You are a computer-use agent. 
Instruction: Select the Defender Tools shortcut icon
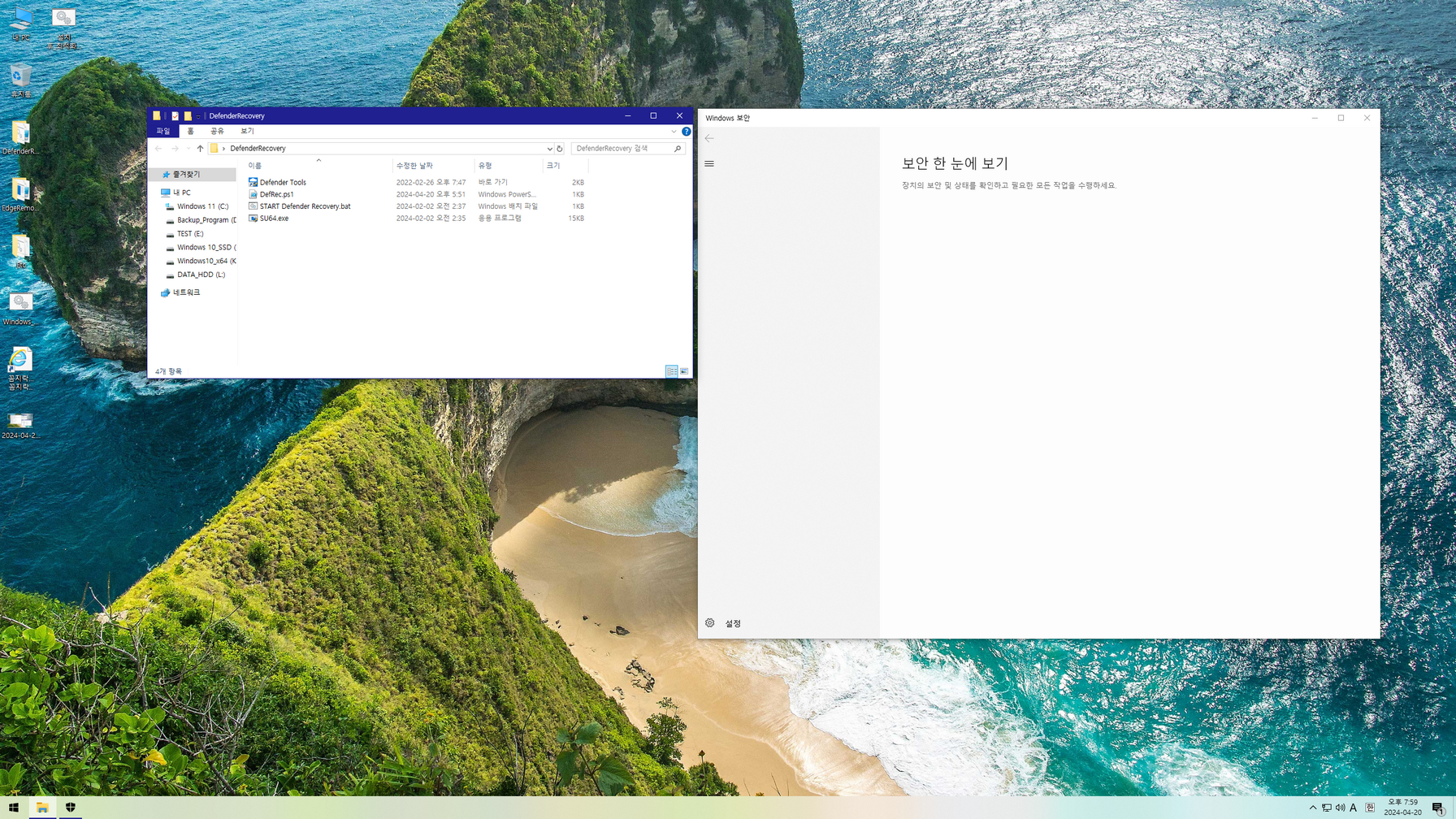point(253,182)
